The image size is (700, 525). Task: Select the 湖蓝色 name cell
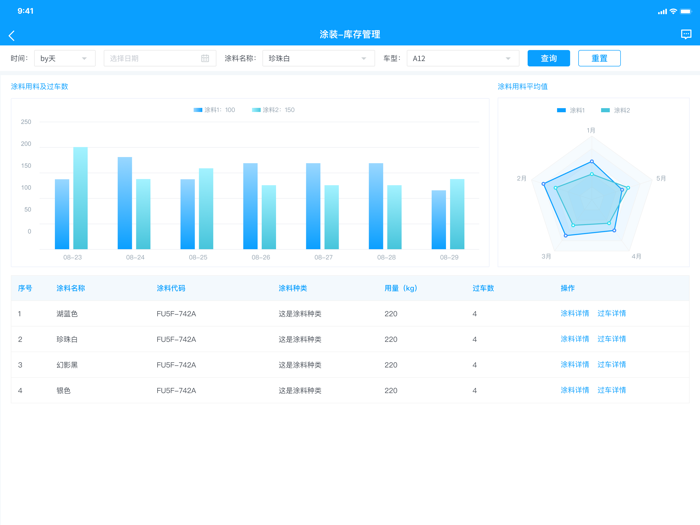67,314
